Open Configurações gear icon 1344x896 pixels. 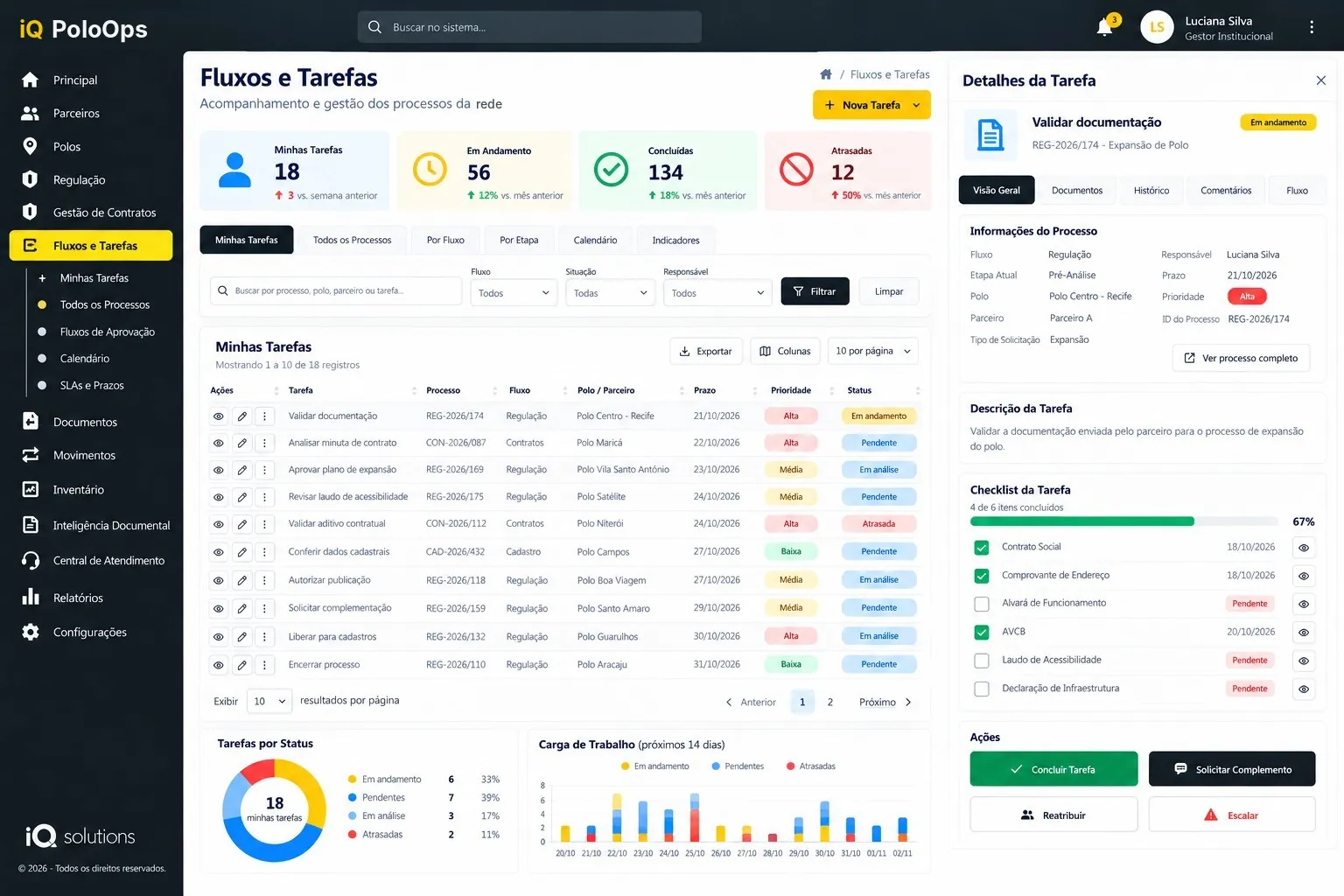coord(31,632)
